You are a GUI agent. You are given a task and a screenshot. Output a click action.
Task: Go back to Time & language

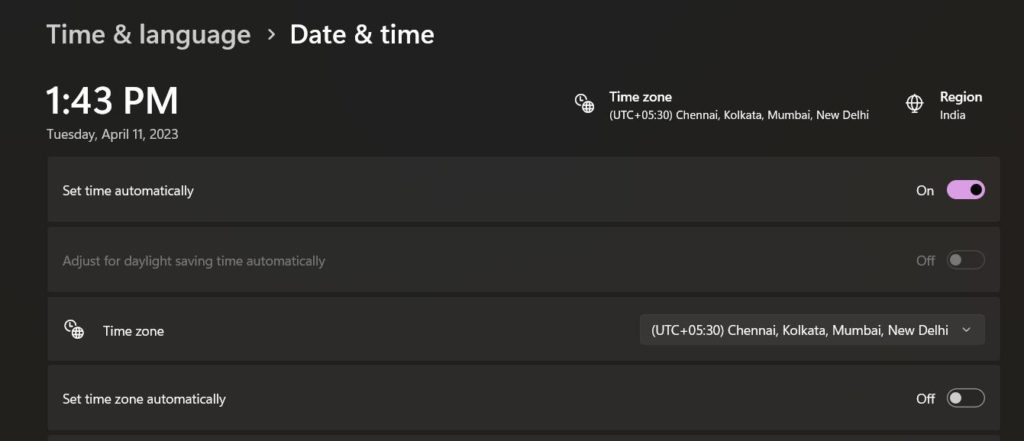(148, 35)
